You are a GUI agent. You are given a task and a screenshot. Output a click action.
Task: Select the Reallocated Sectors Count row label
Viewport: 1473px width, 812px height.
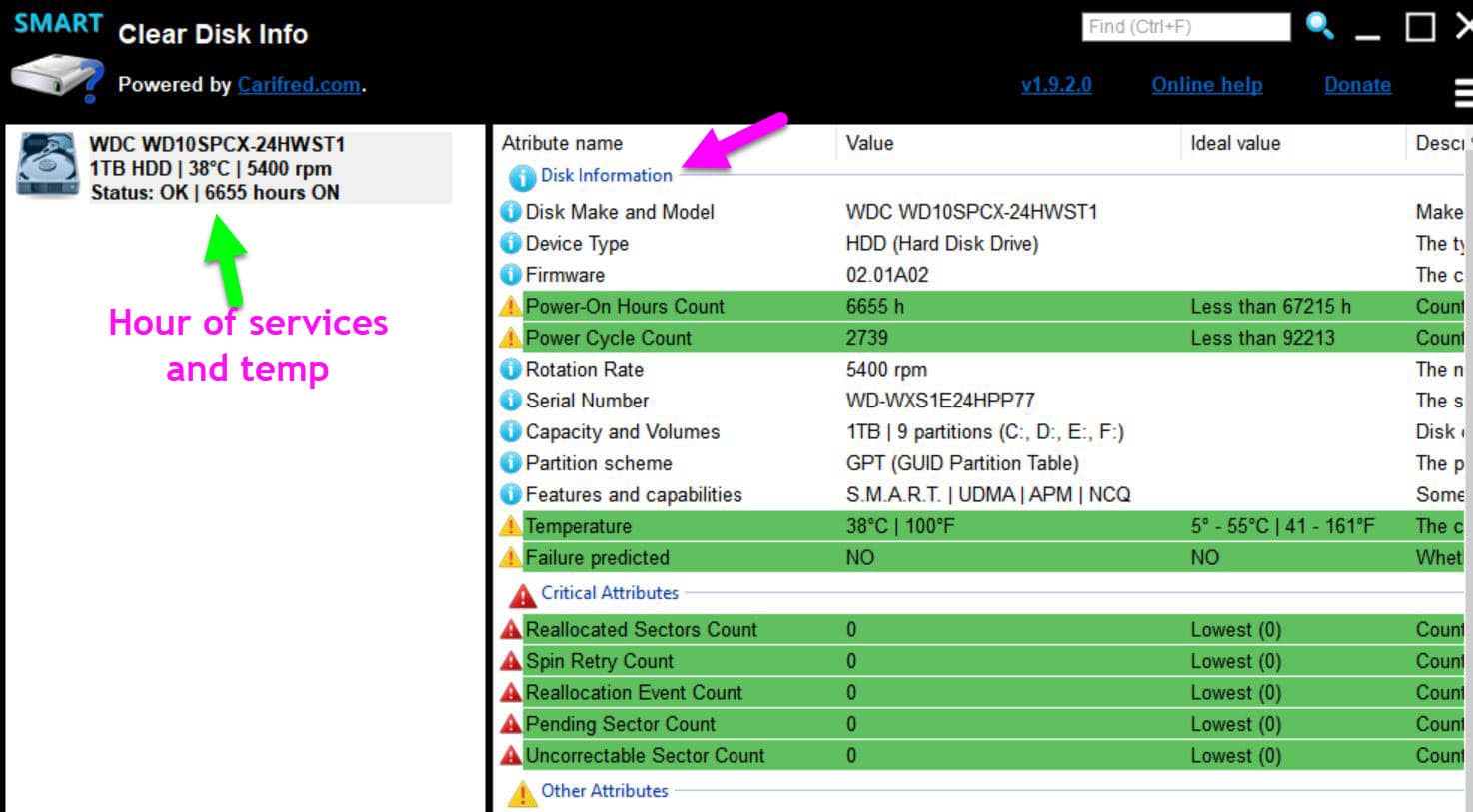pos(642,630)
